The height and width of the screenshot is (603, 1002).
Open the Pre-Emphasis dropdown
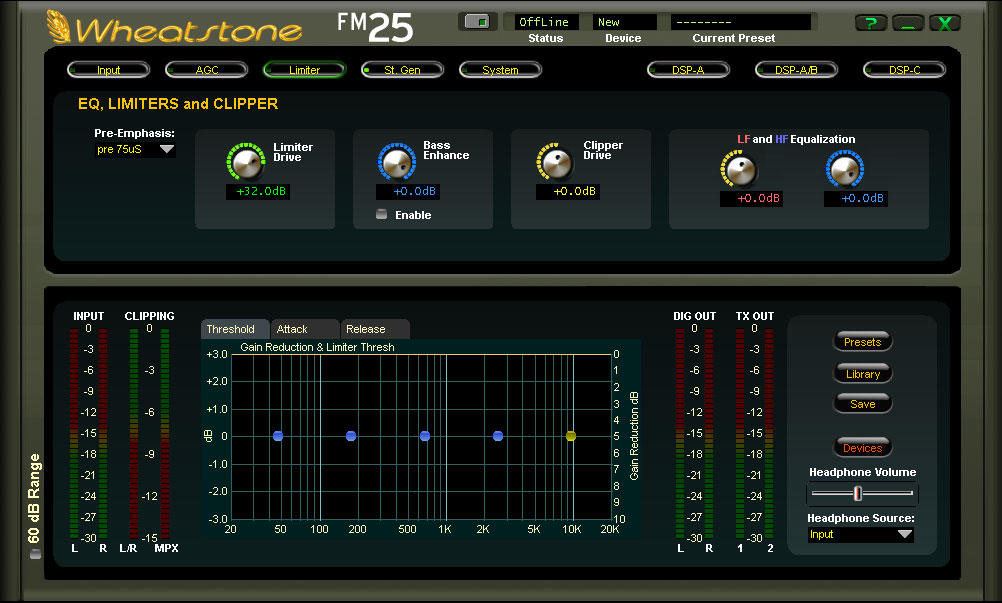pyautogui.click(x=135, y=150)
